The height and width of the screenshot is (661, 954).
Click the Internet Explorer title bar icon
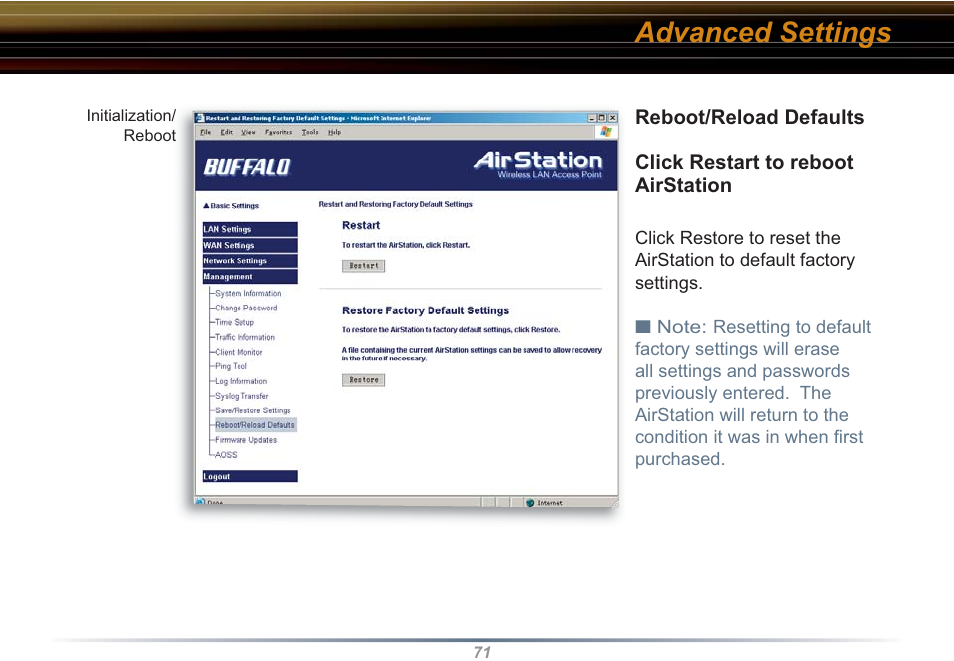pyautogui.click(x=200, y=118)
